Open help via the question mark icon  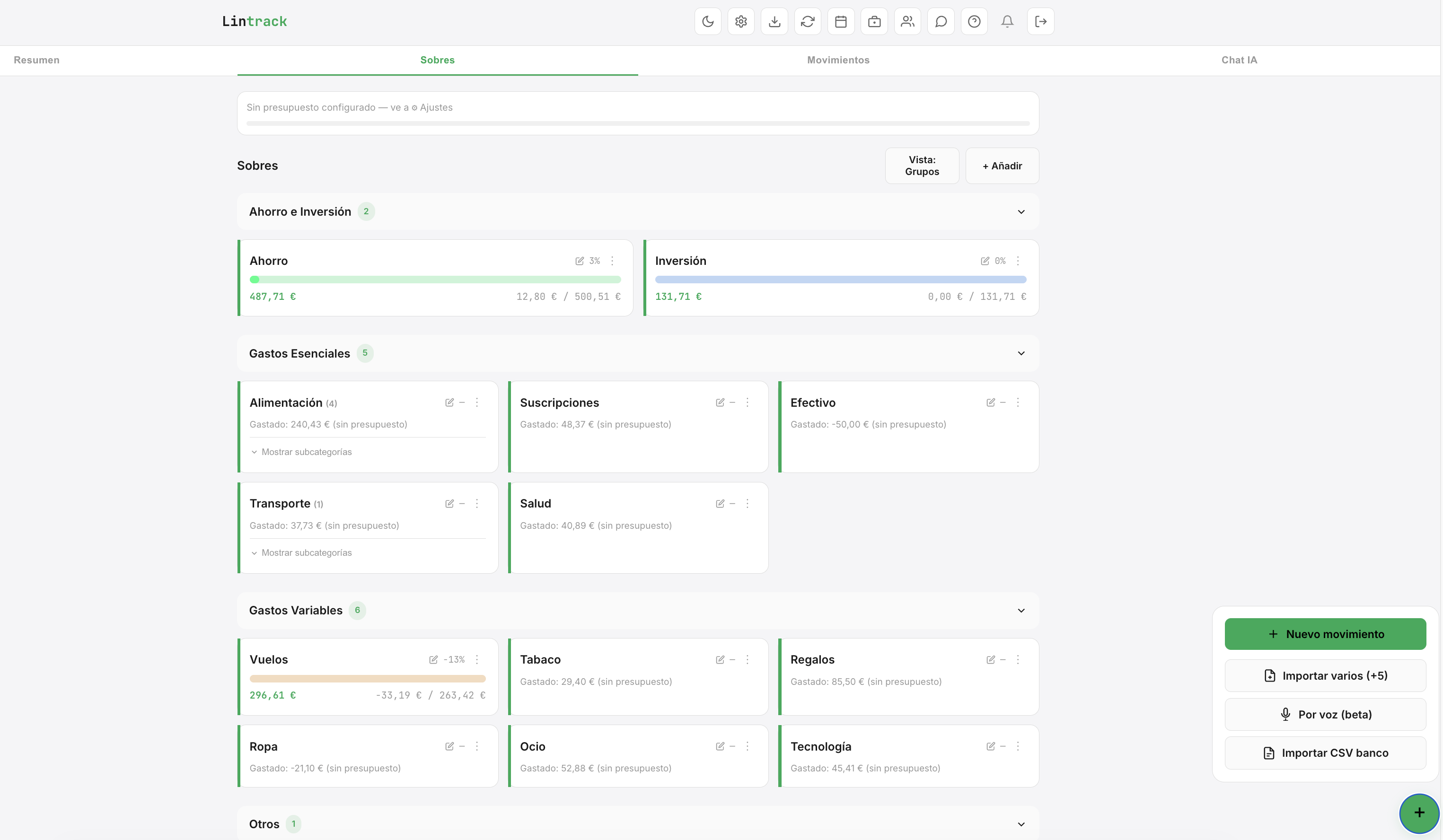tap(974, 22)
